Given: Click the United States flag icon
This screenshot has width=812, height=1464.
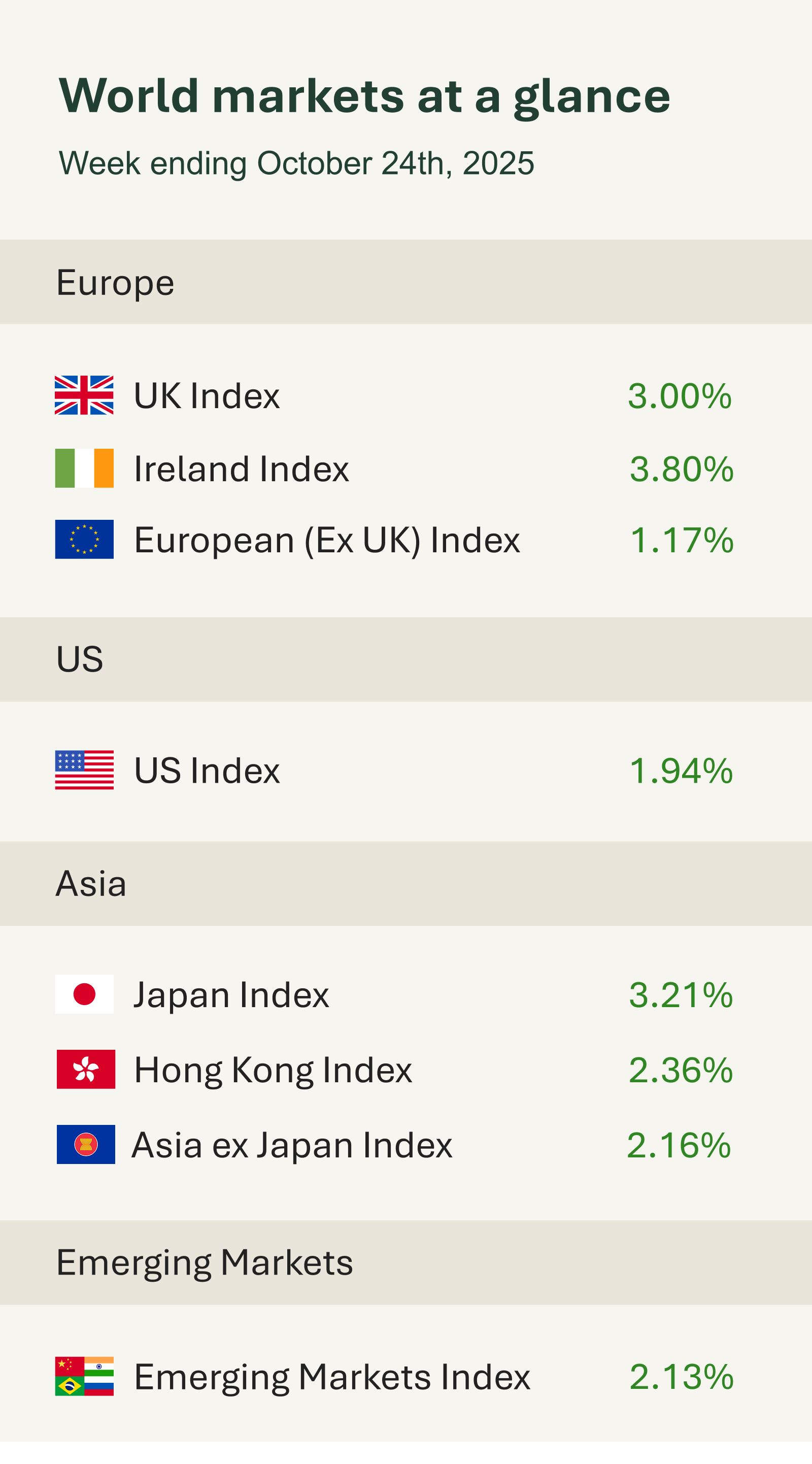Looking at the screenshot, I should click(x=84, y=770).
